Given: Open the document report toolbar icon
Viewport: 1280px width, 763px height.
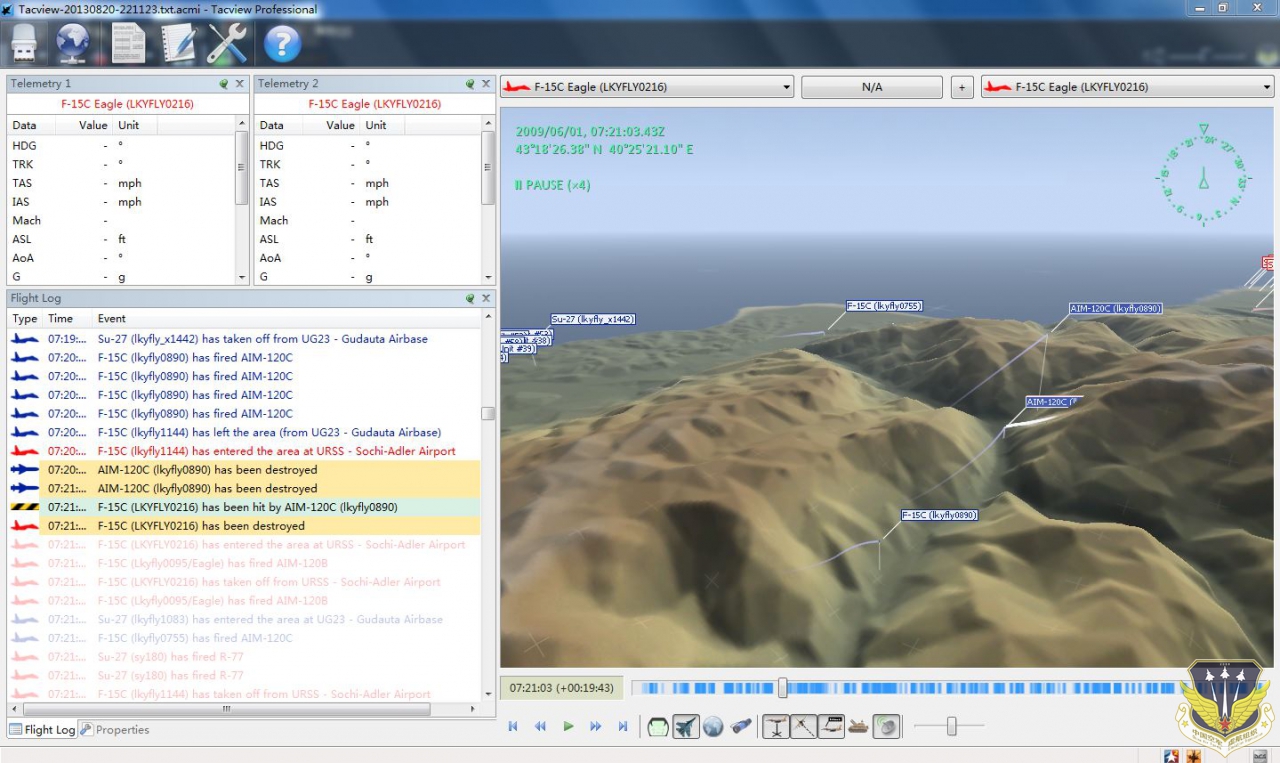Looking at the screenshot, I should point(128,43).
